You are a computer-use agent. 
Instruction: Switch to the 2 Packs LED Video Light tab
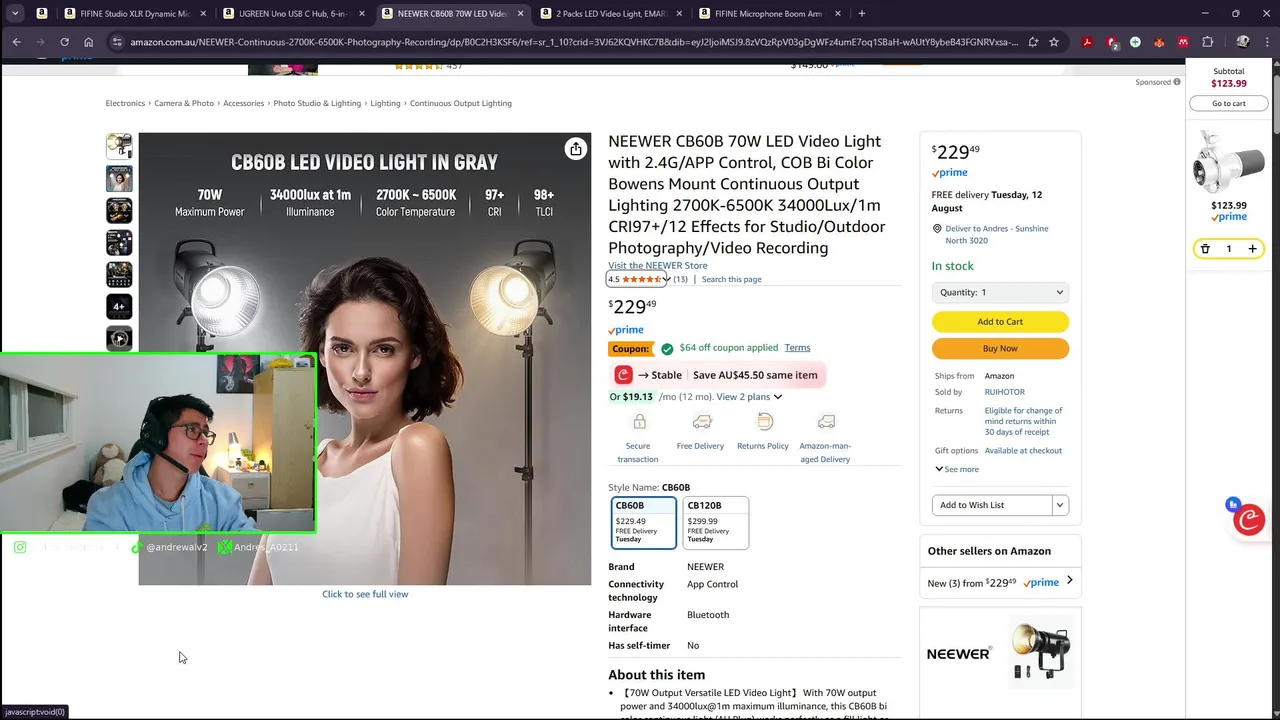click(x=612, y=13)
